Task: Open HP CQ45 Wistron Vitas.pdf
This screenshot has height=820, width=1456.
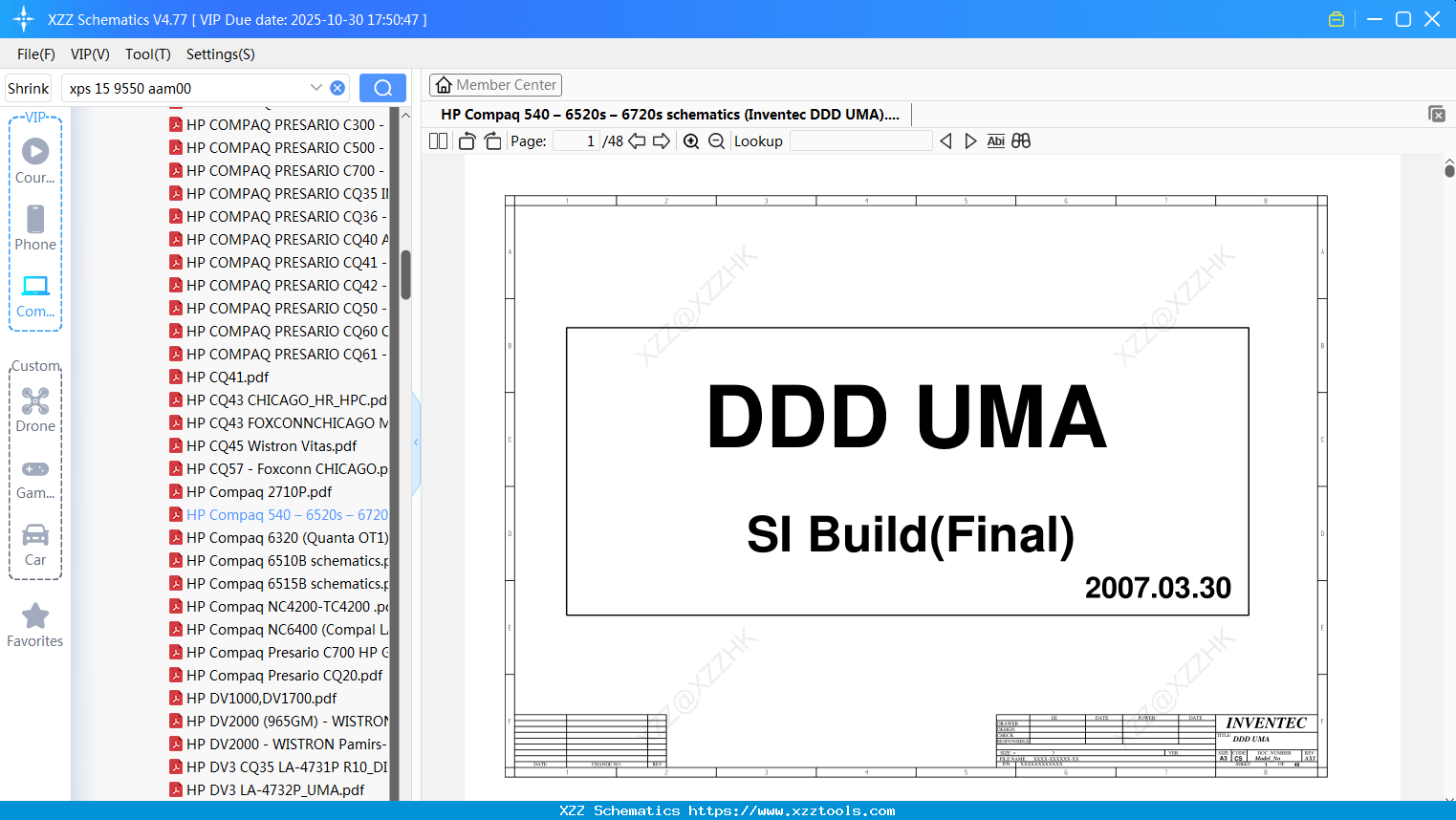Action: (x=263, y=445)
